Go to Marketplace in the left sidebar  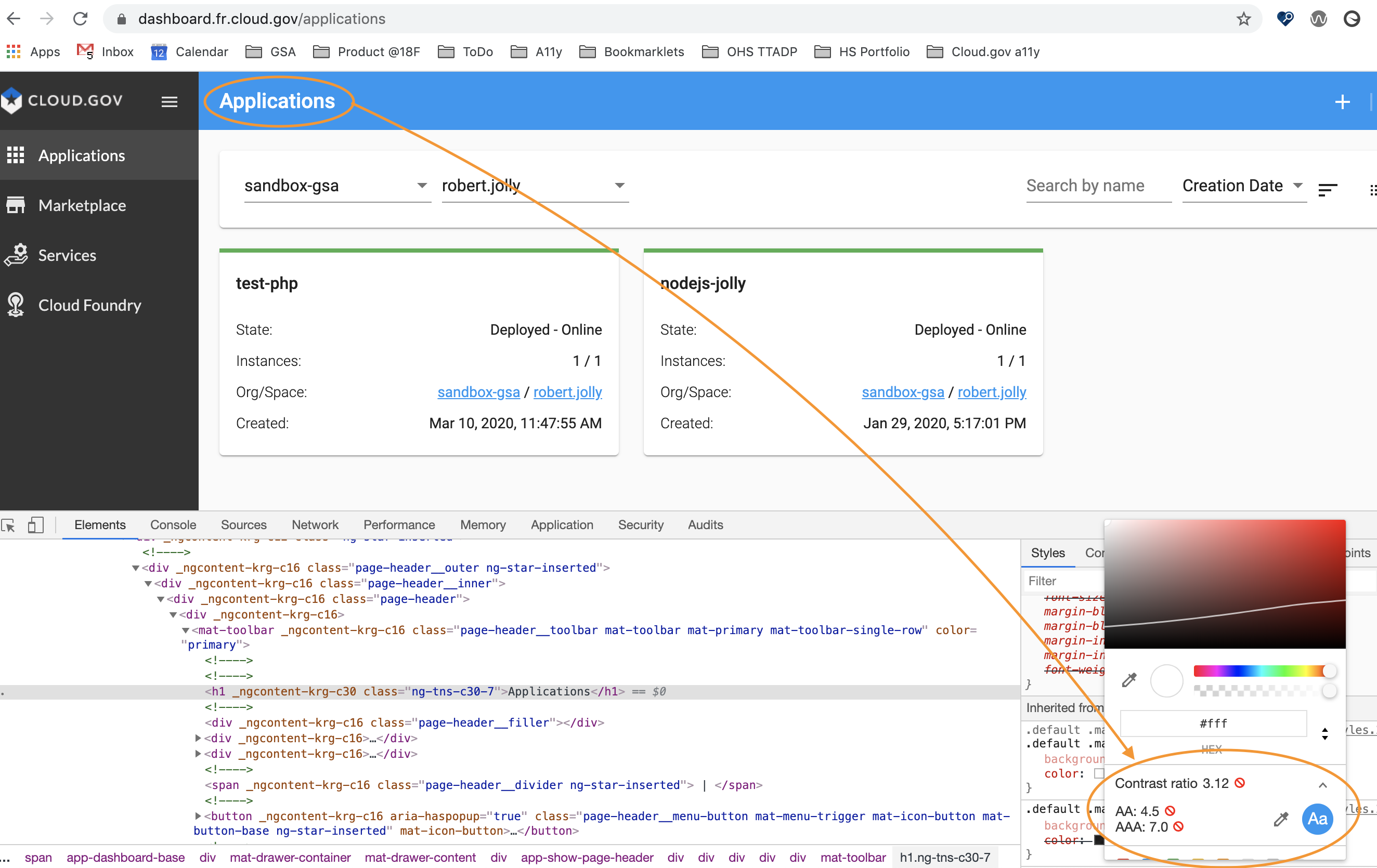[99, 205]
